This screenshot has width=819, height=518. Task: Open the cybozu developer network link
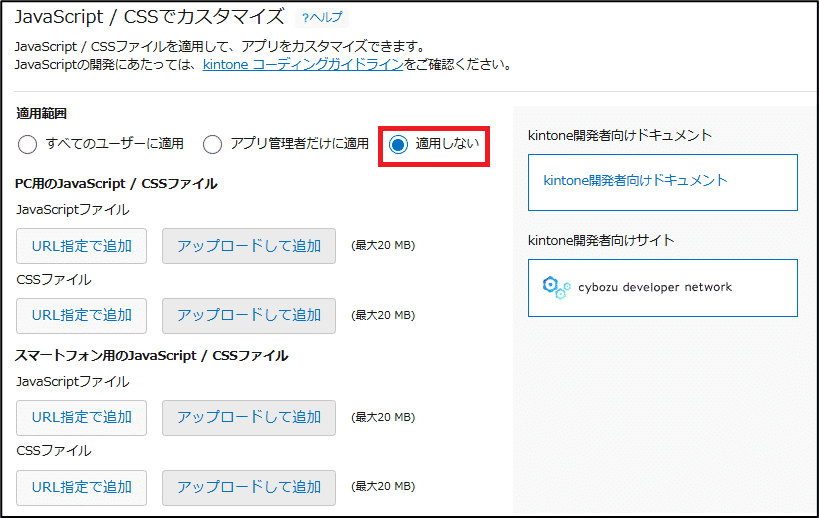click(663, 288)
